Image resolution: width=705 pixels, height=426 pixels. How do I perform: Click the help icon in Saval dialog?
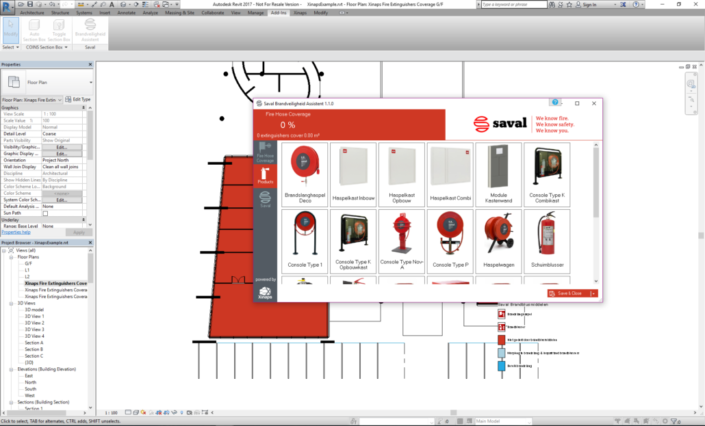point(555,103)
